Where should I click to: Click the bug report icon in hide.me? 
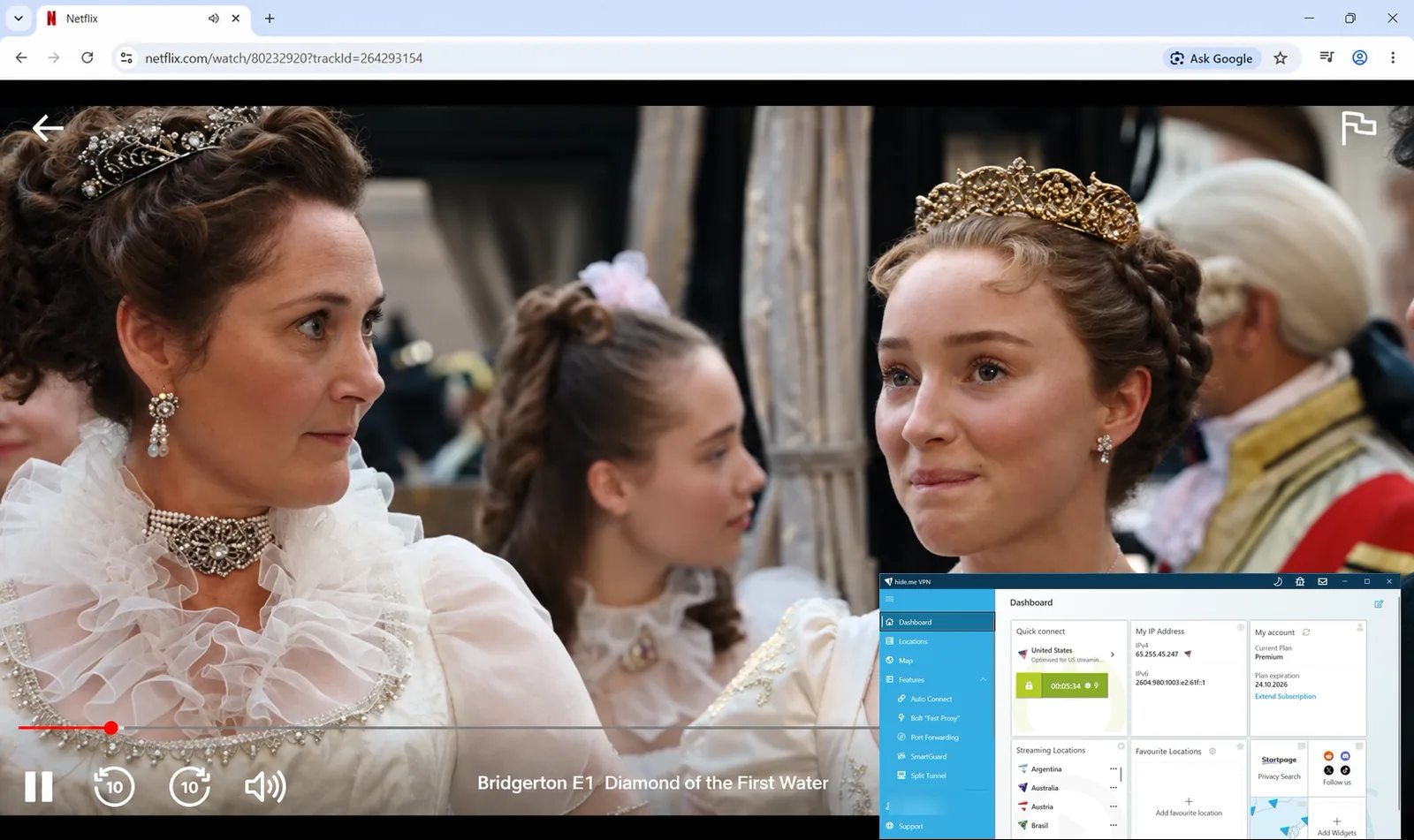pyautogui.click(x=1300, y=581)
